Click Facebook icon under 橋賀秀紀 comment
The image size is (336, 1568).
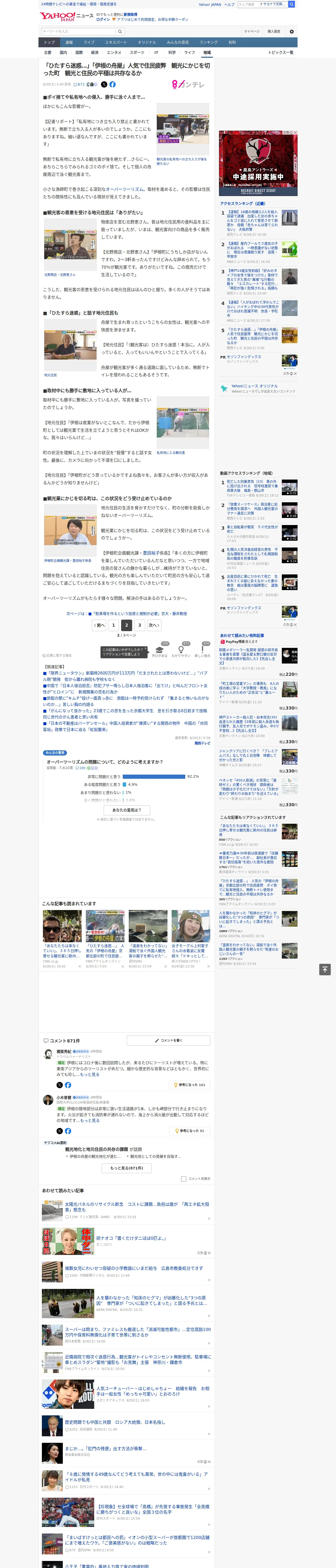[68, 1085]
